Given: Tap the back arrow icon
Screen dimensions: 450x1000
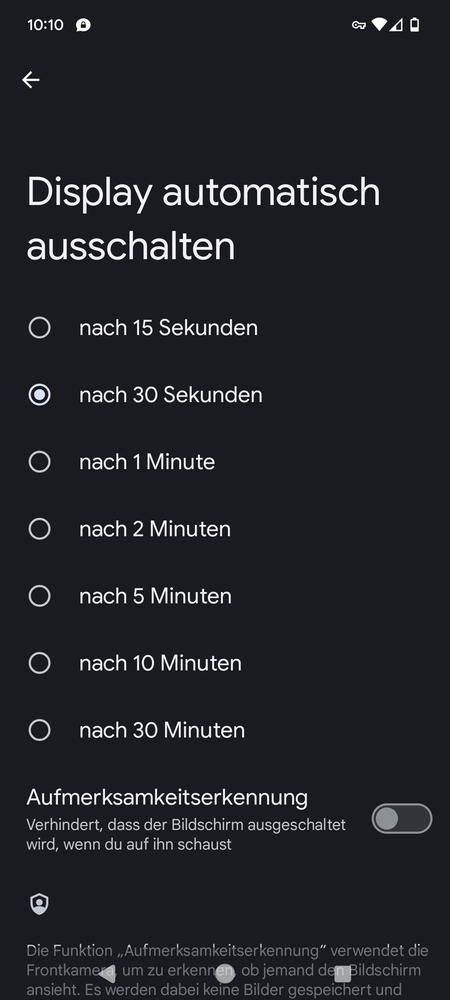Looking at the screenshot, I should pos(31,80).
